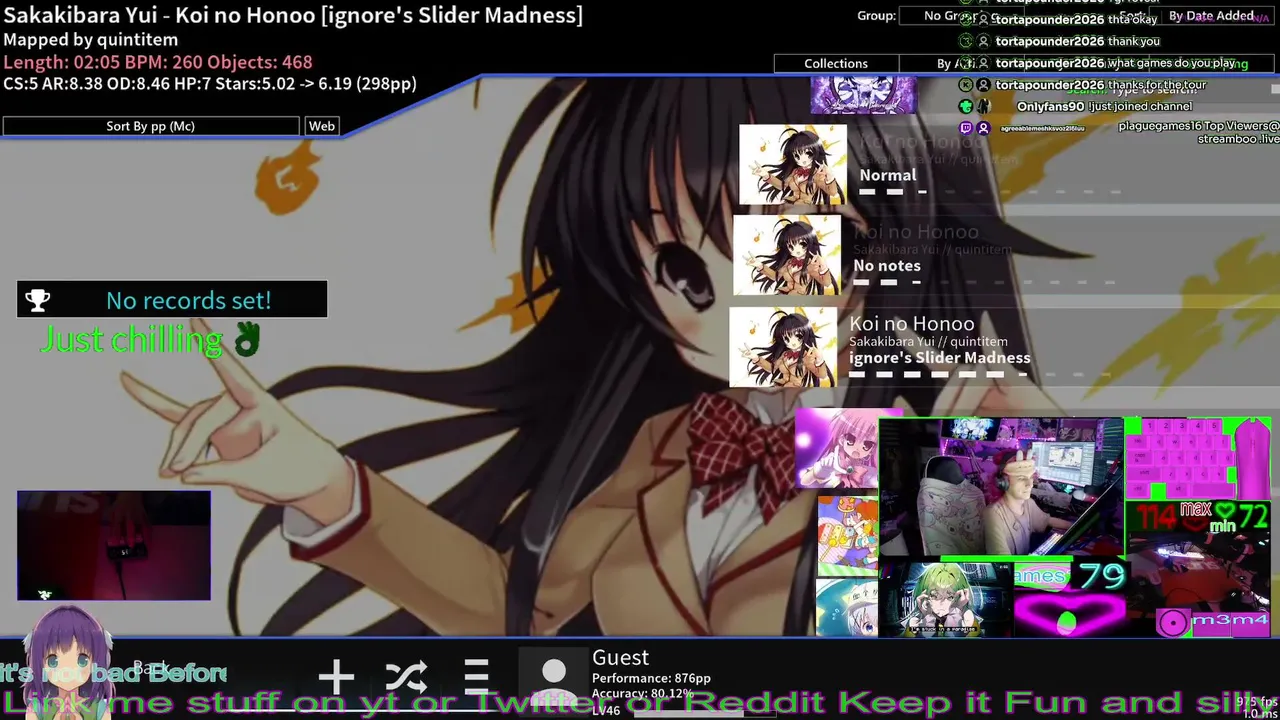Pick a random beatmap with shuffle icon
The height and width of the screenshot is (720, 1280).
point(406,677)
